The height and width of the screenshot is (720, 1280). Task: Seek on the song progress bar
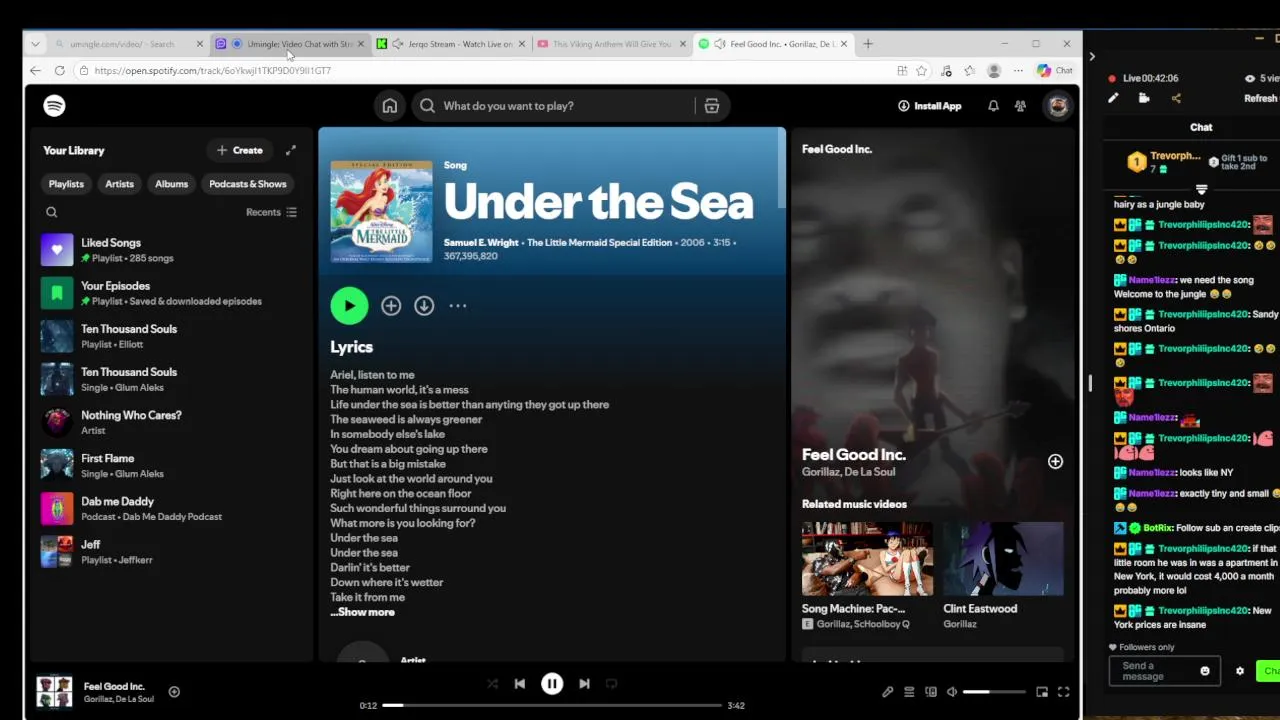coord(551,706)
